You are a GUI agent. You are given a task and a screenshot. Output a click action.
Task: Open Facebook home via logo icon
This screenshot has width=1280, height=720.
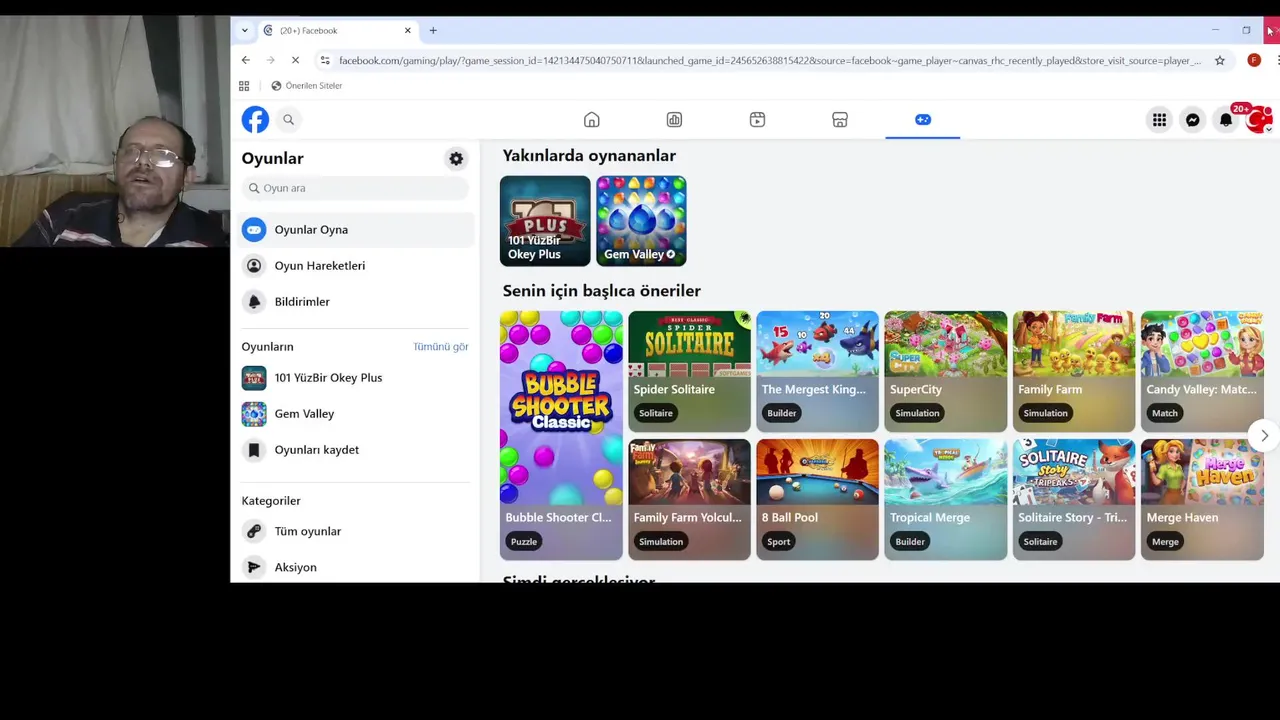255,120
